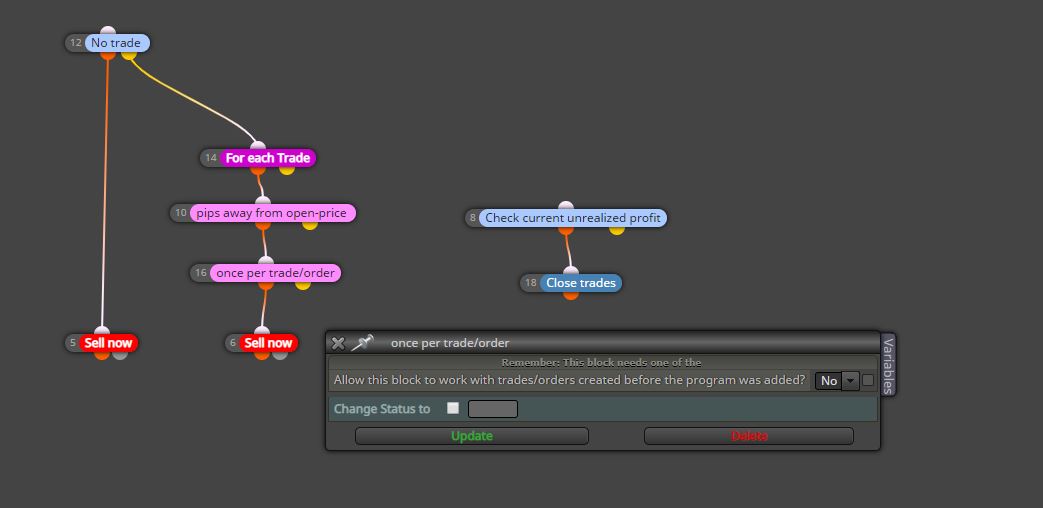Close the once per trade/order panel

tap(338, 343)
